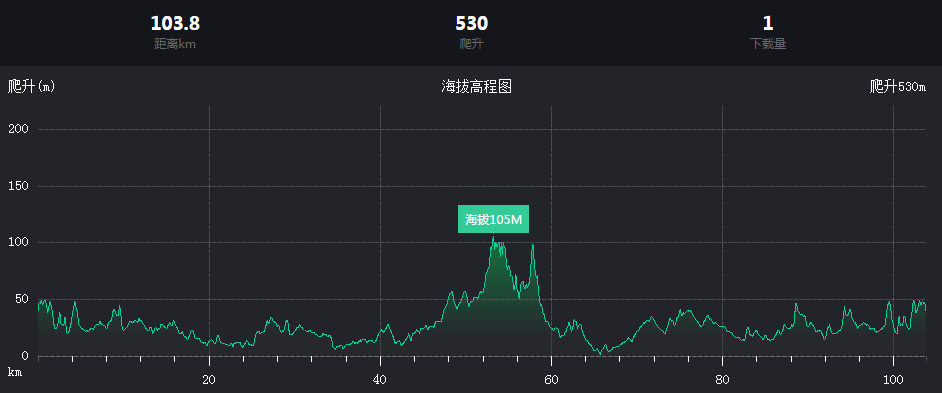Viewport: 942px width, 393px height.
Task: Click the km unit label at axis origin
Action: point(15,373)
